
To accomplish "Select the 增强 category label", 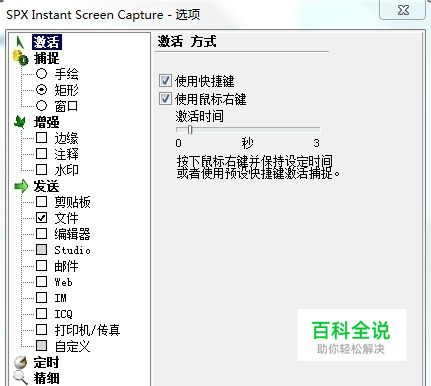I will tap(46, 122).
